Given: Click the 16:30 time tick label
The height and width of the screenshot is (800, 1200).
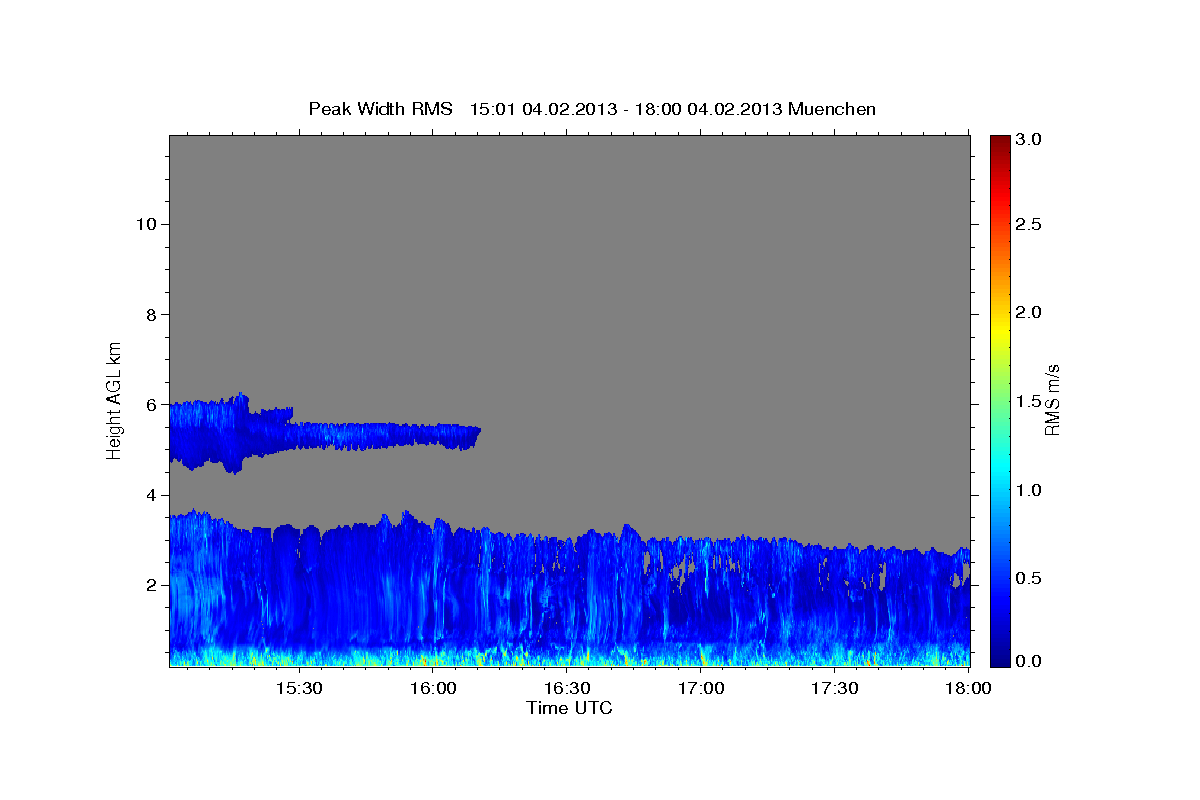Looking at the screenshot, I should tap(566, 688).
